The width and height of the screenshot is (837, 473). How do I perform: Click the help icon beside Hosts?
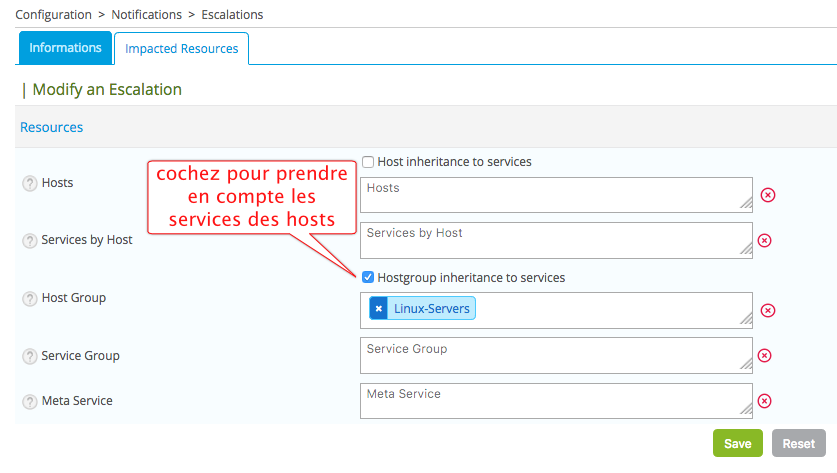pos(30,183)
